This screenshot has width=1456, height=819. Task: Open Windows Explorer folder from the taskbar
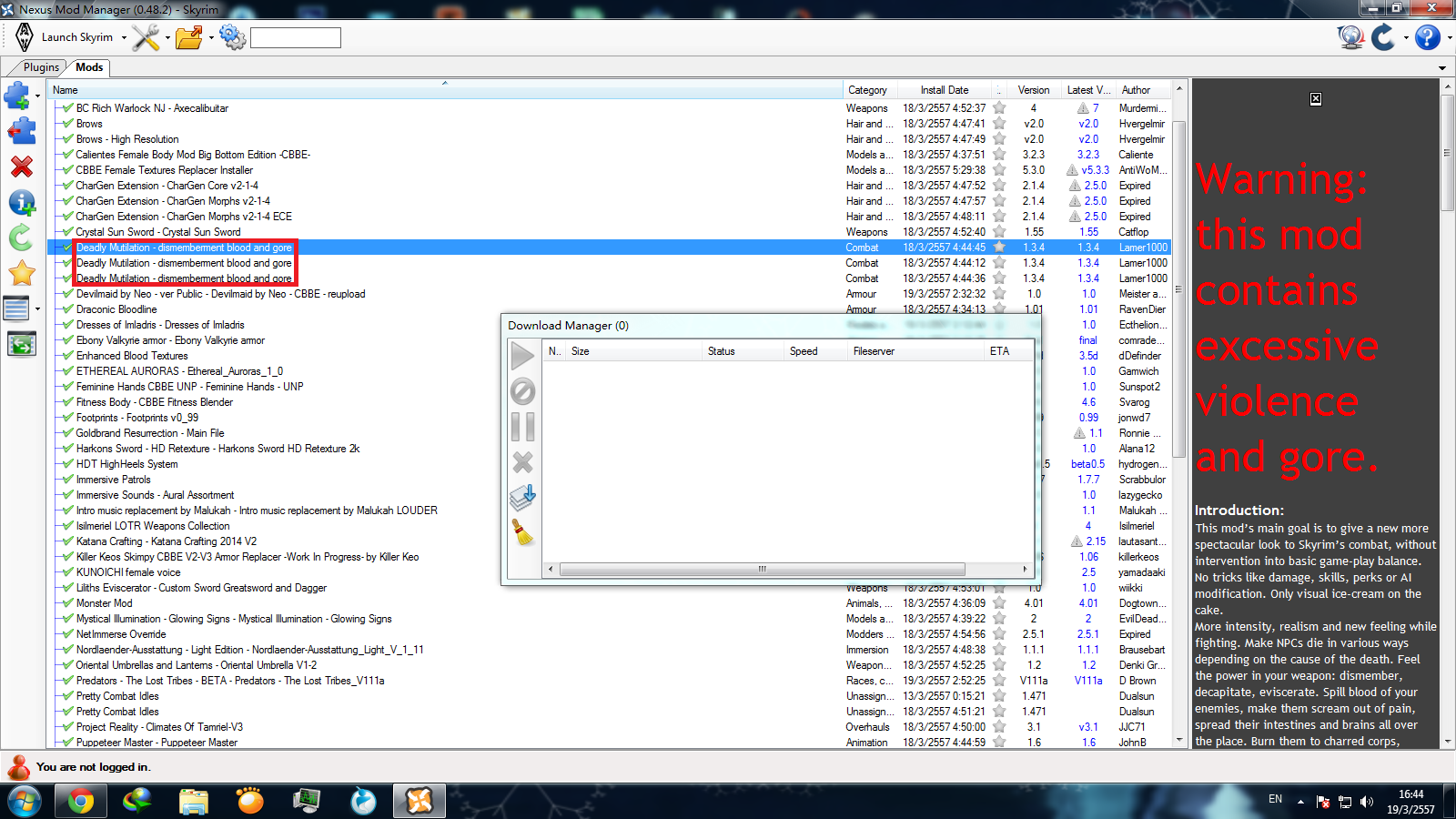pyautogui.click(x=194, y=802)
